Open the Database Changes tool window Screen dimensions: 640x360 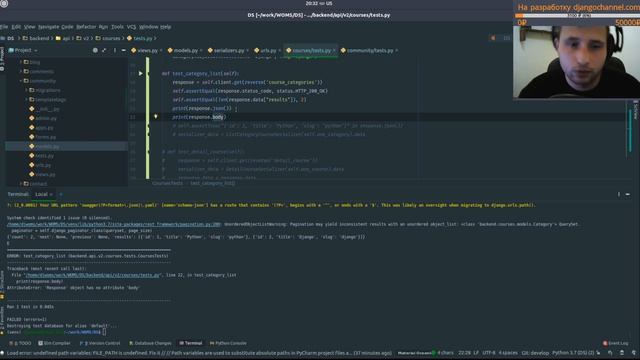(150, 344)
